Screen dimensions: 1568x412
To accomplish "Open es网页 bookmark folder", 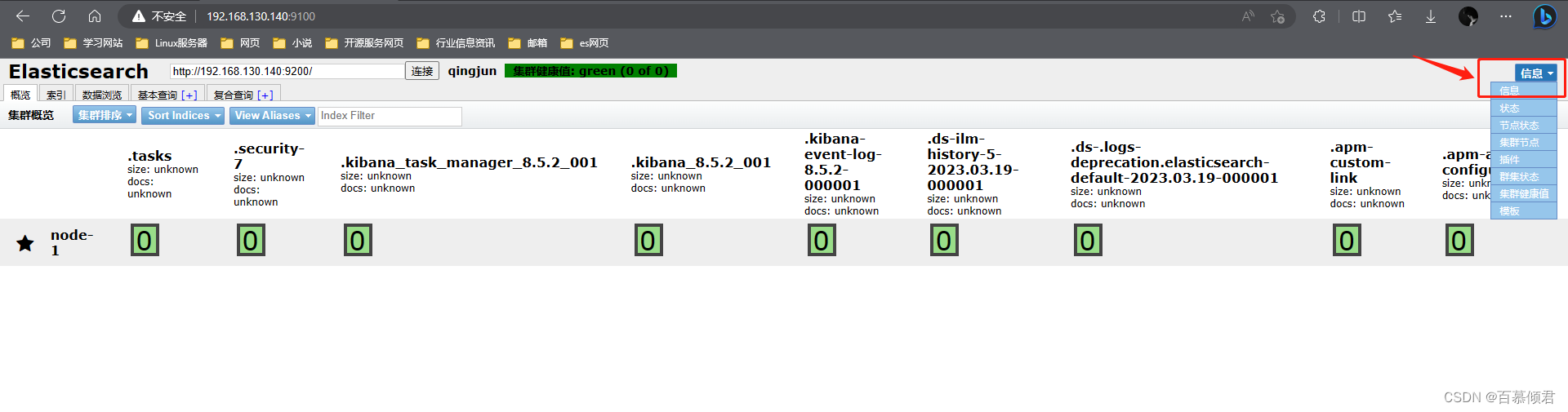I will coord(585,43).
